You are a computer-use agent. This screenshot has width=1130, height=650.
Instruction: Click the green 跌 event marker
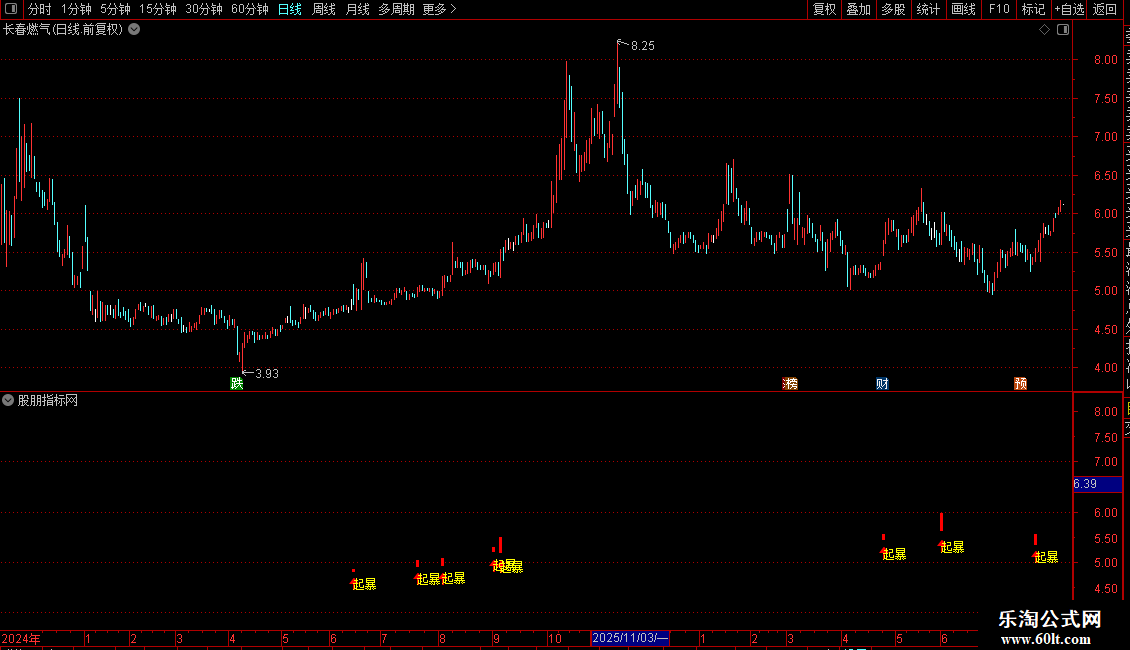coord(236,383)
